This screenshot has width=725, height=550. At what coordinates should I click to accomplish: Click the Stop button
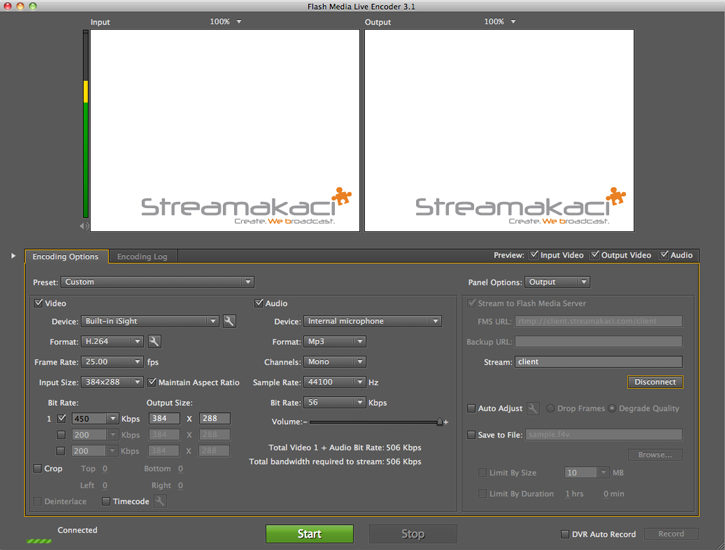pos(413,534)
